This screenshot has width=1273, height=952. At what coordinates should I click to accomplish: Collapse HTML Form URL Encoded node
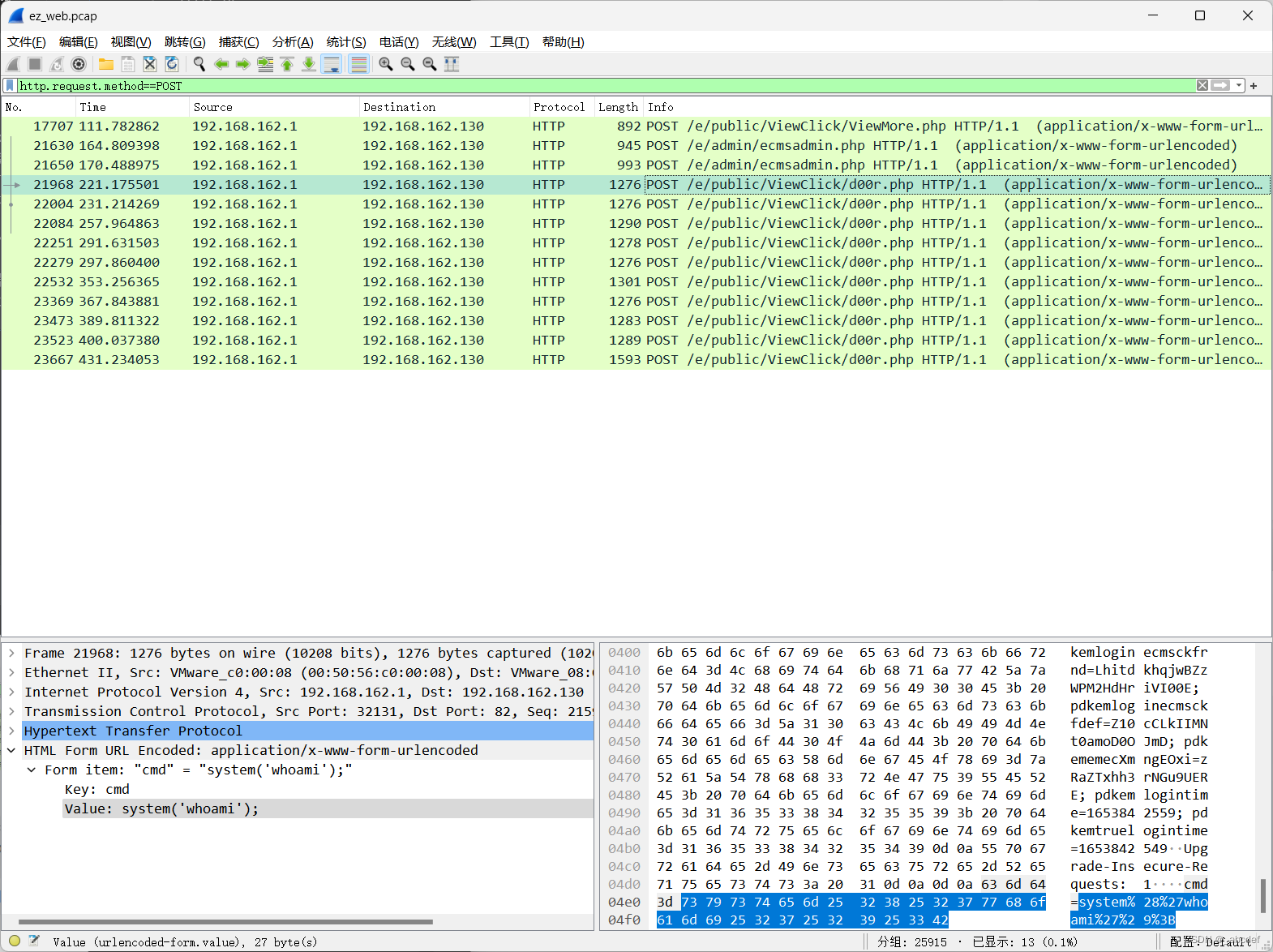(12, 750)
